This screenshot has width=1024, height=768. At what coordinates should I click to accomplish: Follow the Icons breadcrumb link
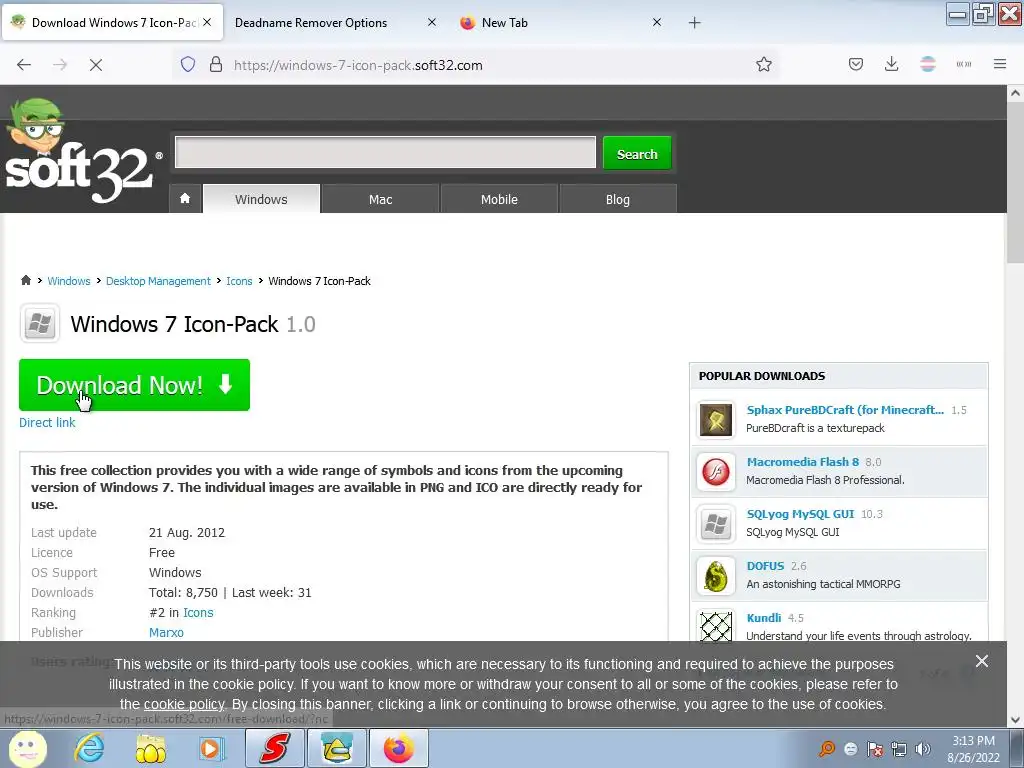pyautogui.click(x=239, y=281)
